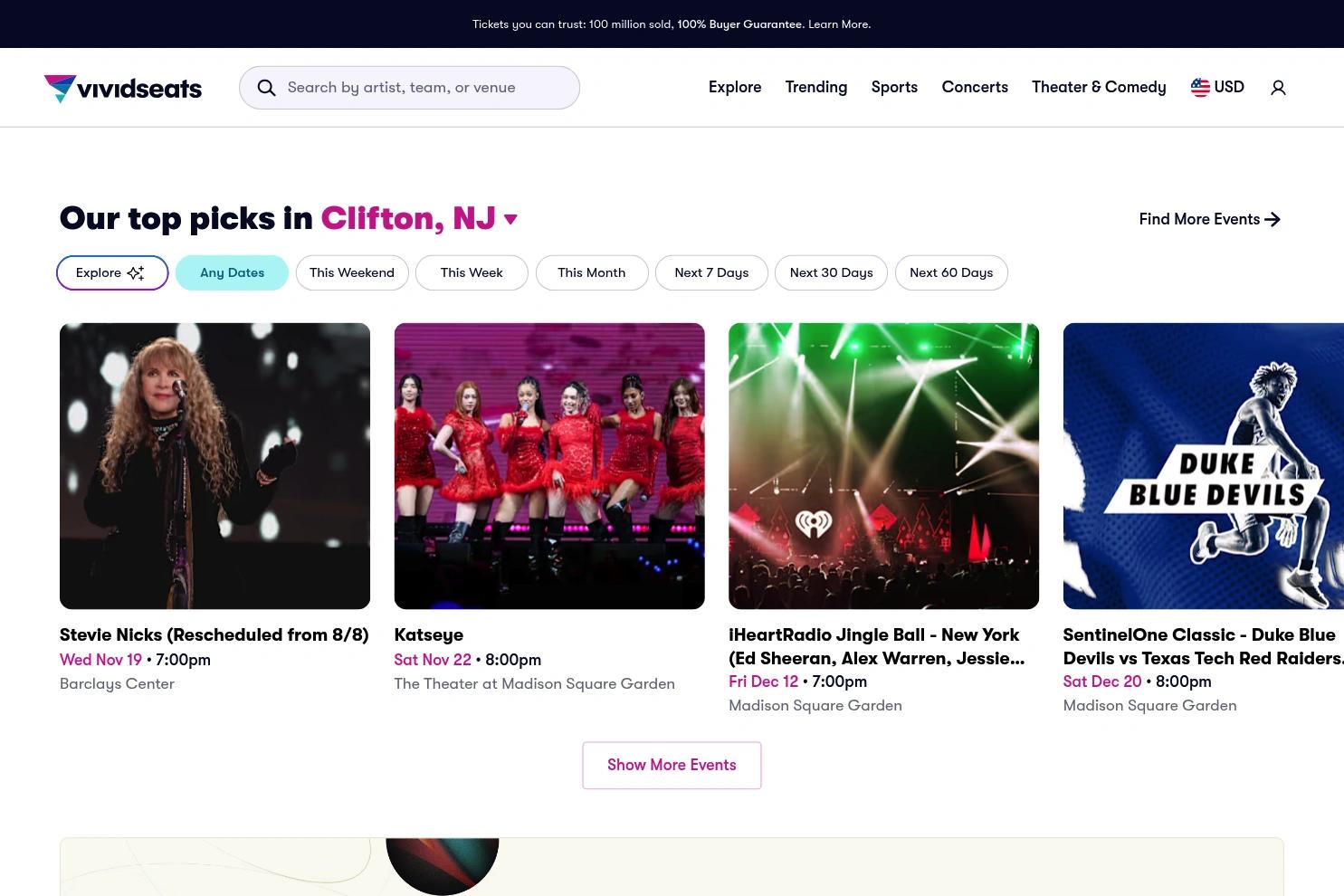Screen dimensions: 1344x896
Task: Click the search by artist input field
Action: click(x=409, y=88)
